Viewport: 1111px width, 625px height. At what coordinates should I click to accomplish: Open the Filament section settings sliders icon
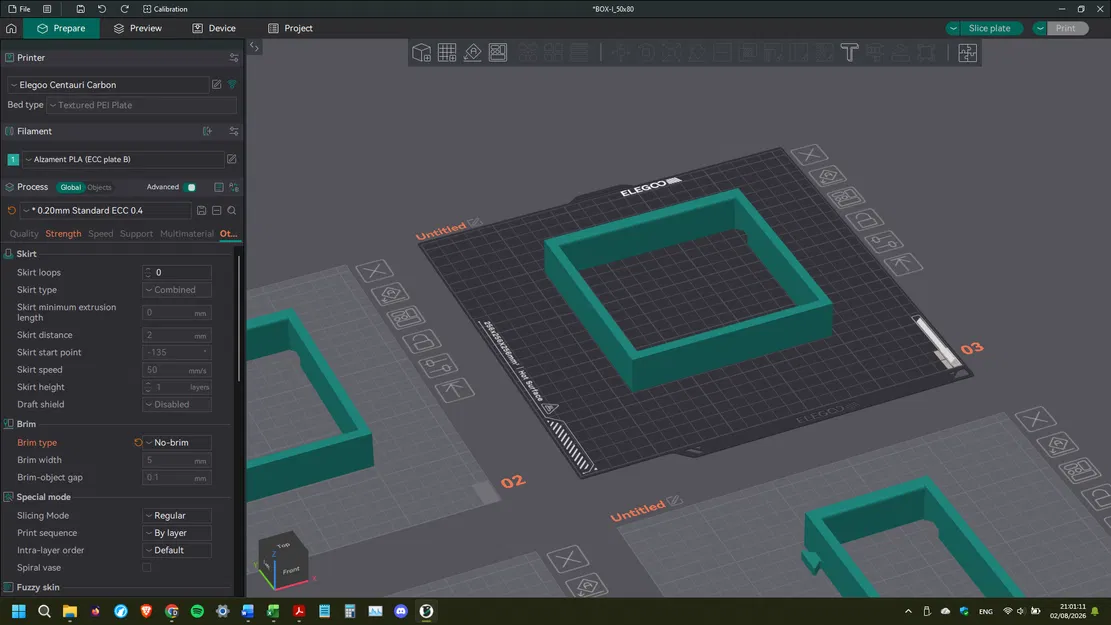[x=234, y=131]
